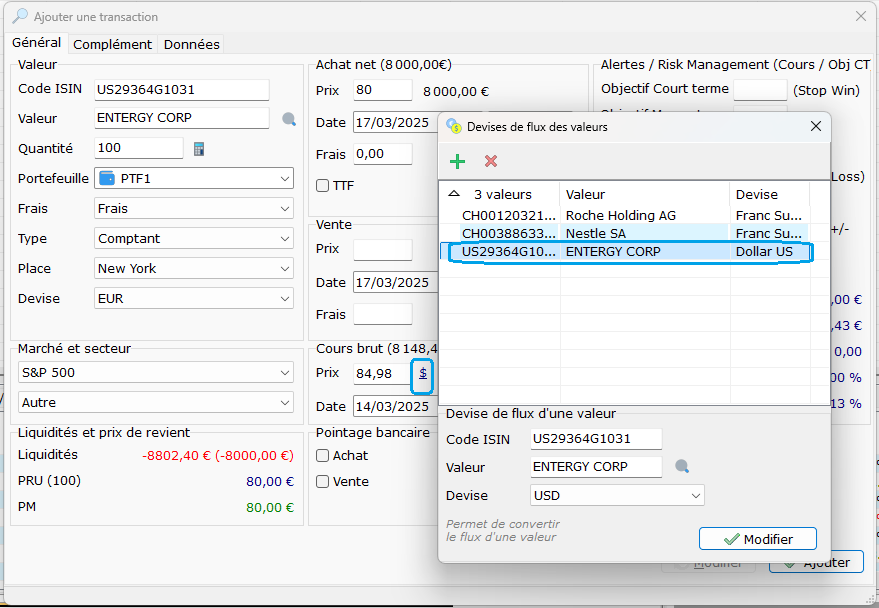Screen dimensions: 879x608
Task: Toggle the TTF checkbox
Action: (322, 185)
